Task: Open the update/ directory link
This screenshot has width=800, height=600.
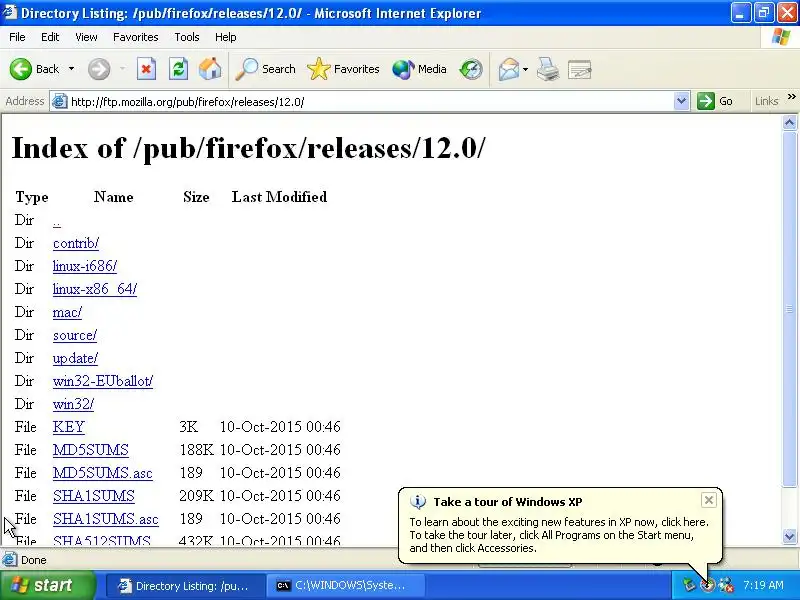Action: click(75, 358)
